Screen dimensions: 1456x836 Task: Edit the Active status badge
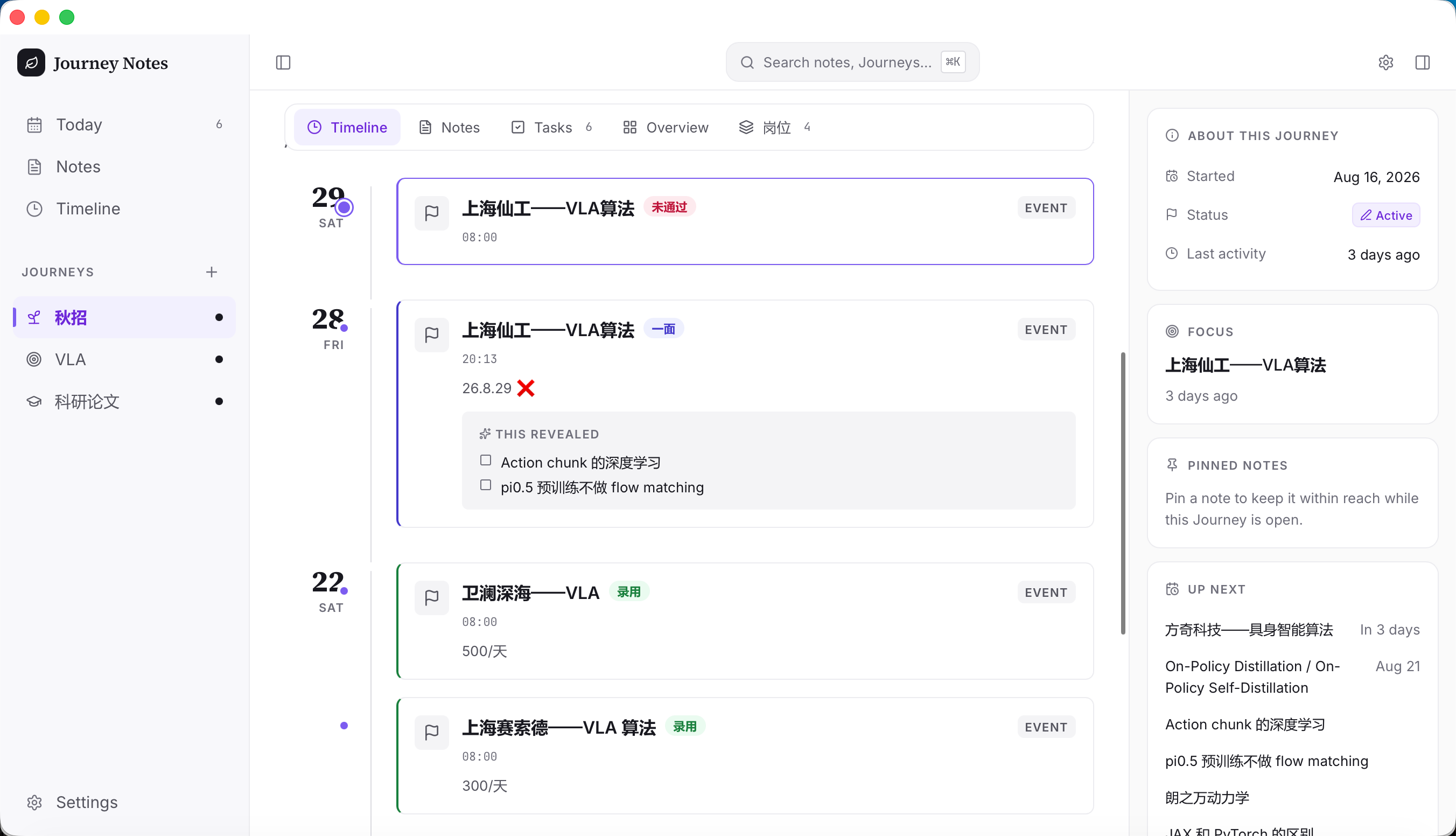pyautogui.click(x=1385, y=215)
